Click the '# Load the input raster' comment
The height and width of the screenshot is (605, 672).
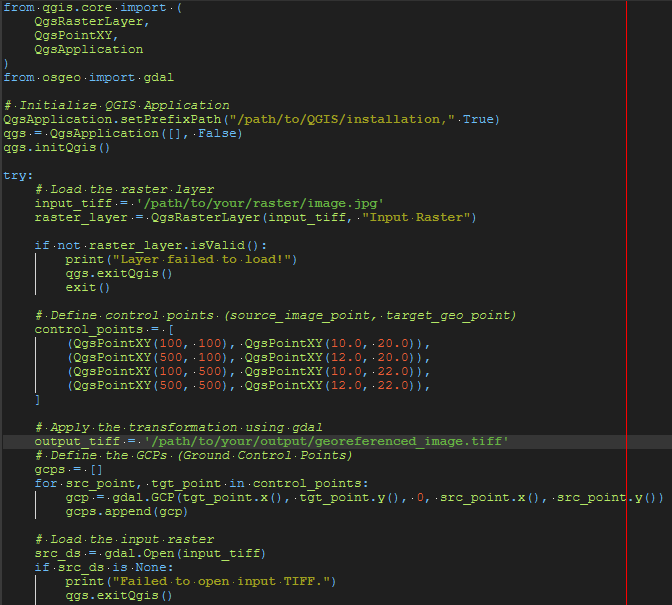tap(124, 539)
